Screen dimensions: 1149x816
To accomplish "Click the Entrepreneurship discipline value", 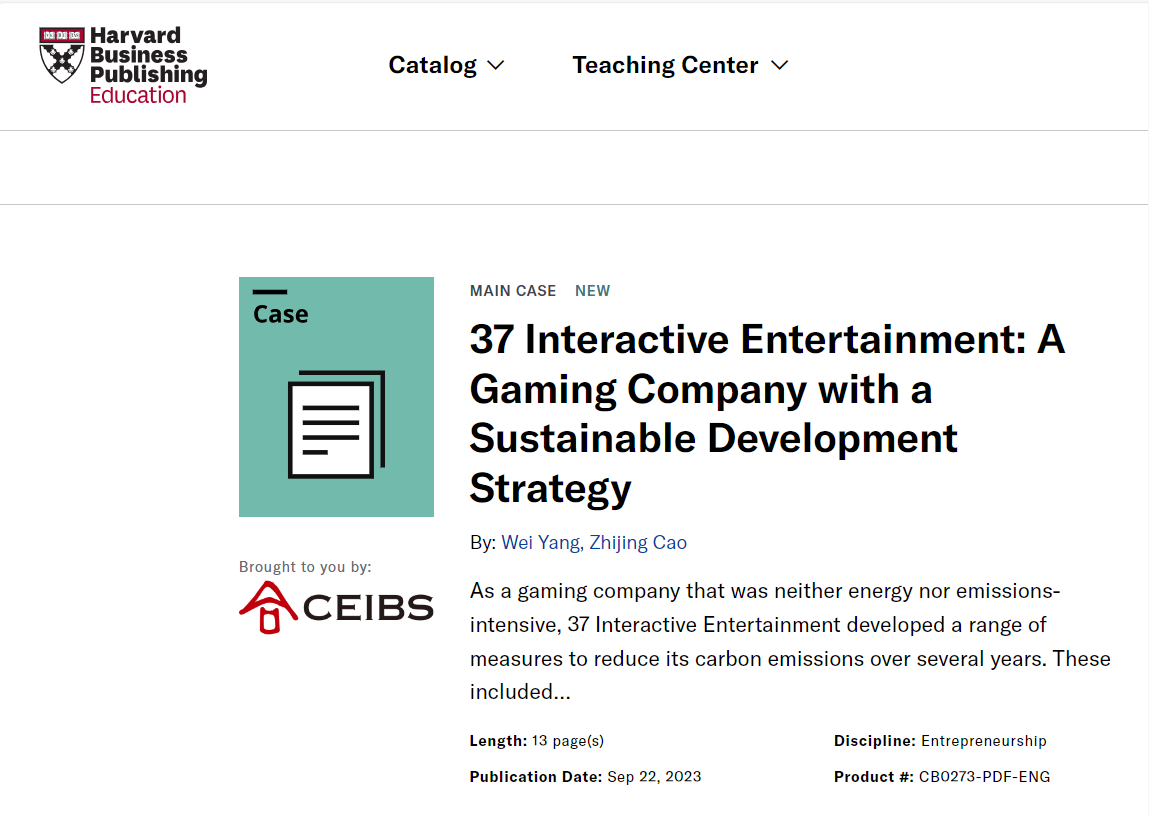I will [983, 741].
